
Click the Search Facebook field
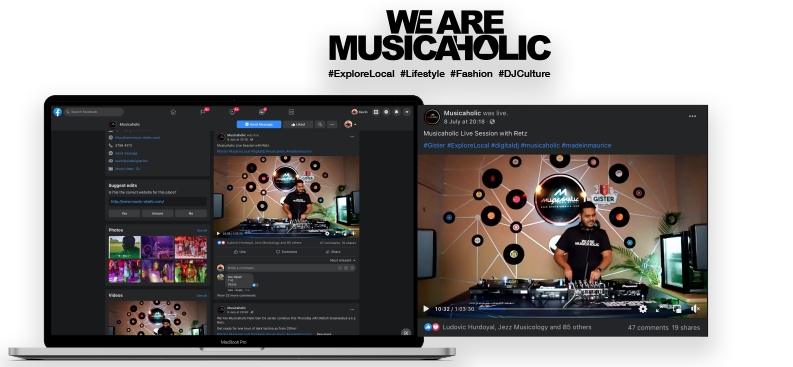94,112
